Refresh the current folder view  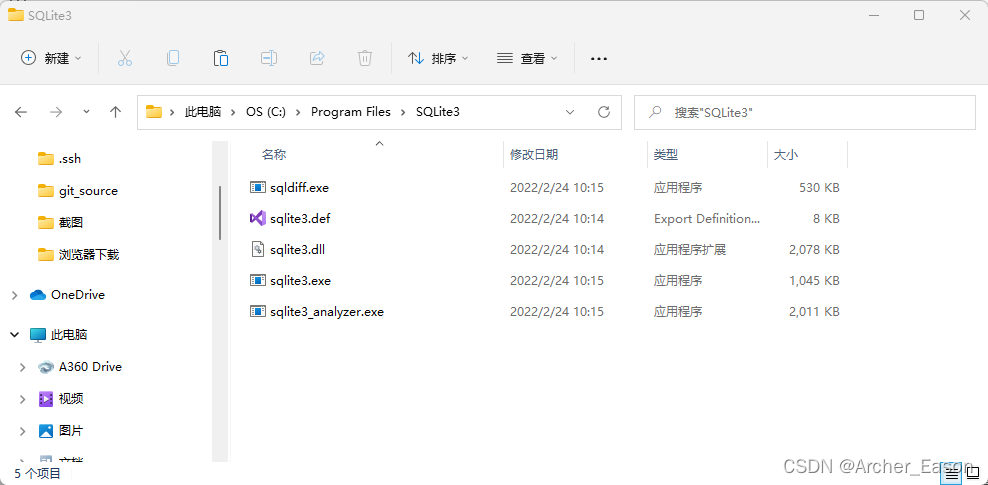(604, 112)
